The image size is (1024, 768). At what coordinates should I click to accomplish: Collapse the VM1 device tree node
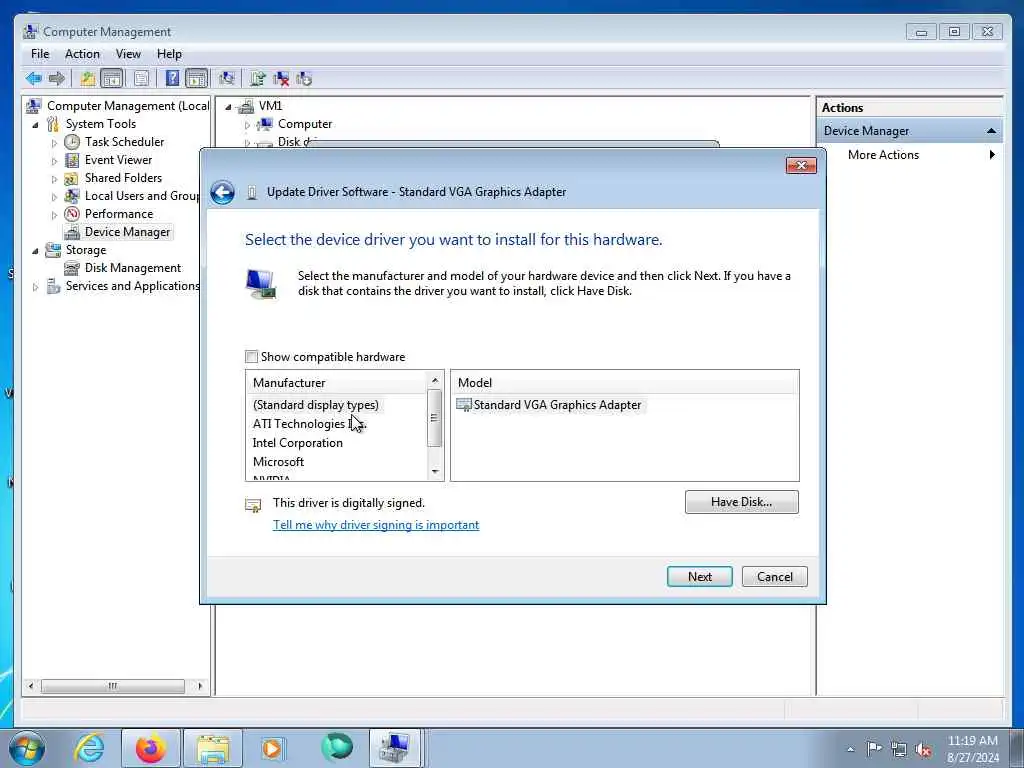point(228,106)
